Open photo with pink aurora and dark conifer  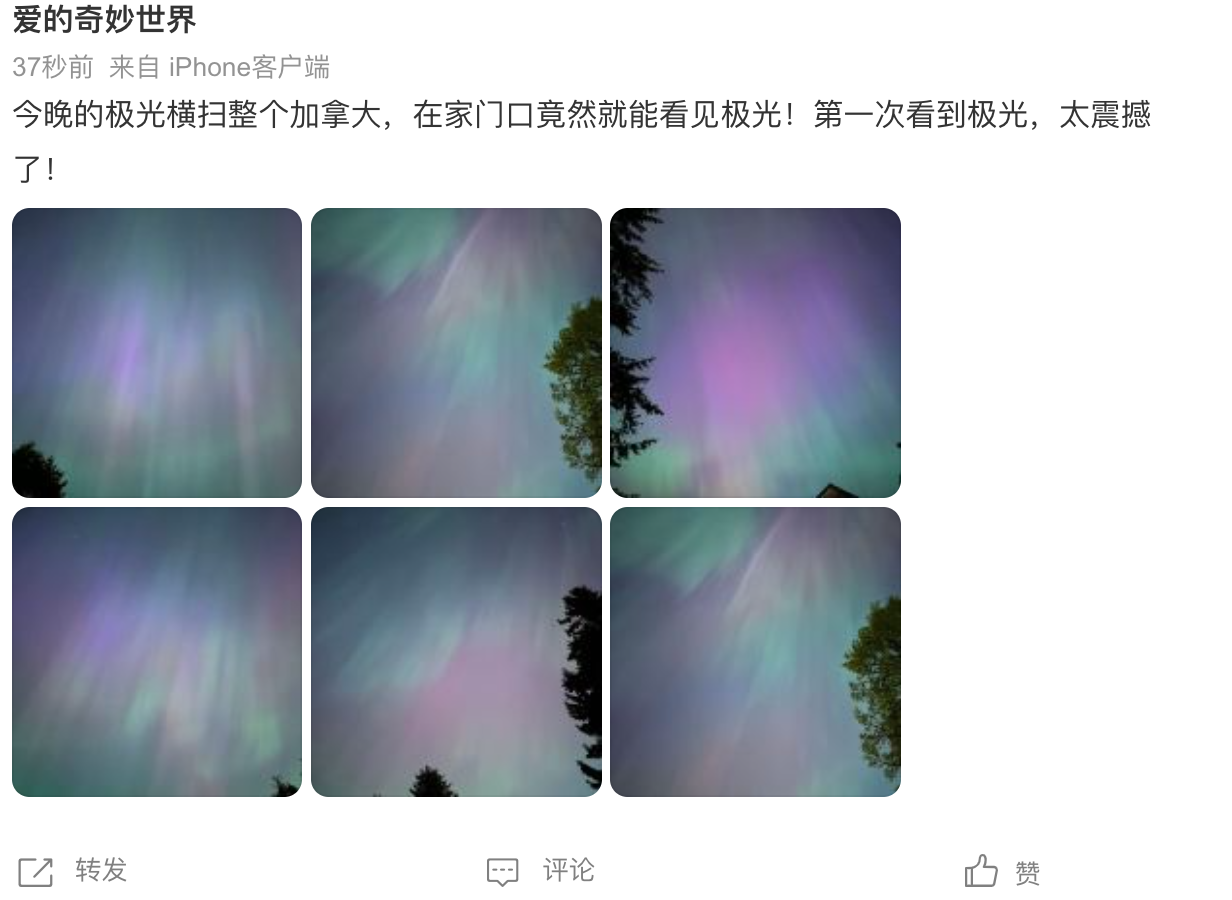[x=456, y=652]
